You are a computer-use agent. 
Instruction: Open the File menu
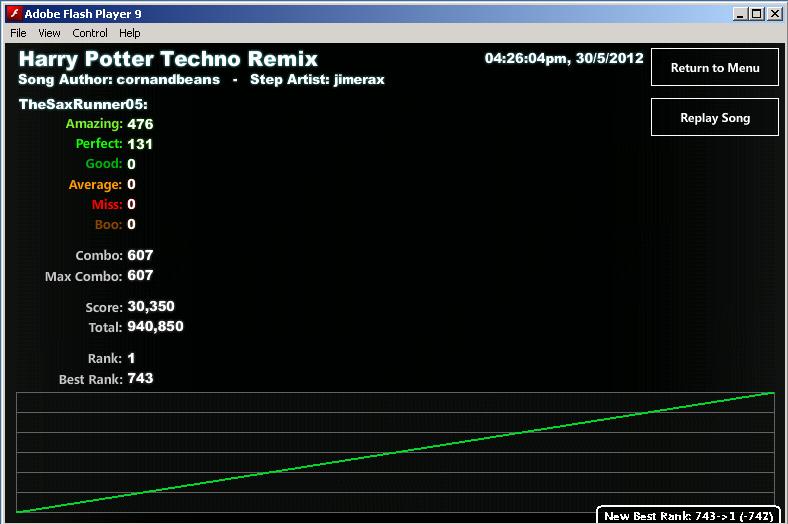pyautogui.click(x=18, y=33)
